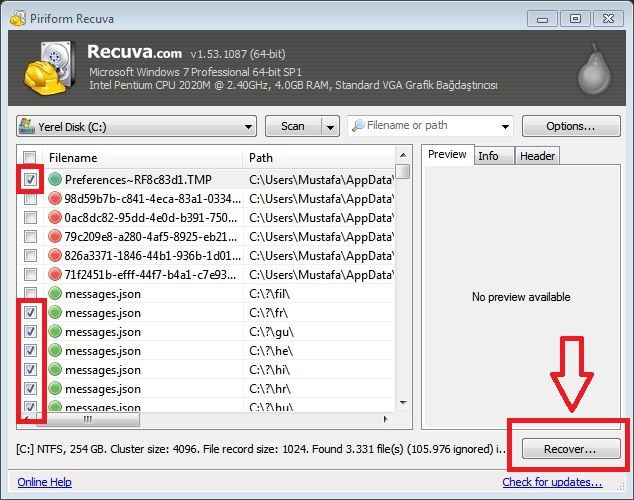Click the vertical scrollbar down arrow in file list
Image resolution: width=634 pixels, height=500 pixels.
pos(403,403)
